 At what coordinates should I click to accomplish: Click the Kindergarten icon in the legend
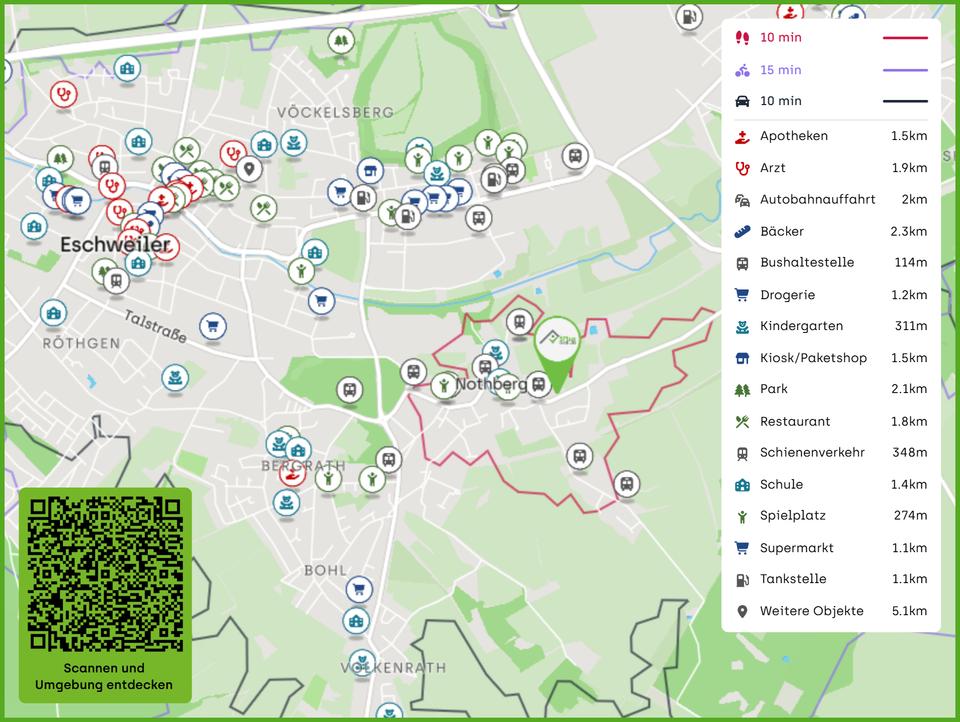(x=742, y=326)
